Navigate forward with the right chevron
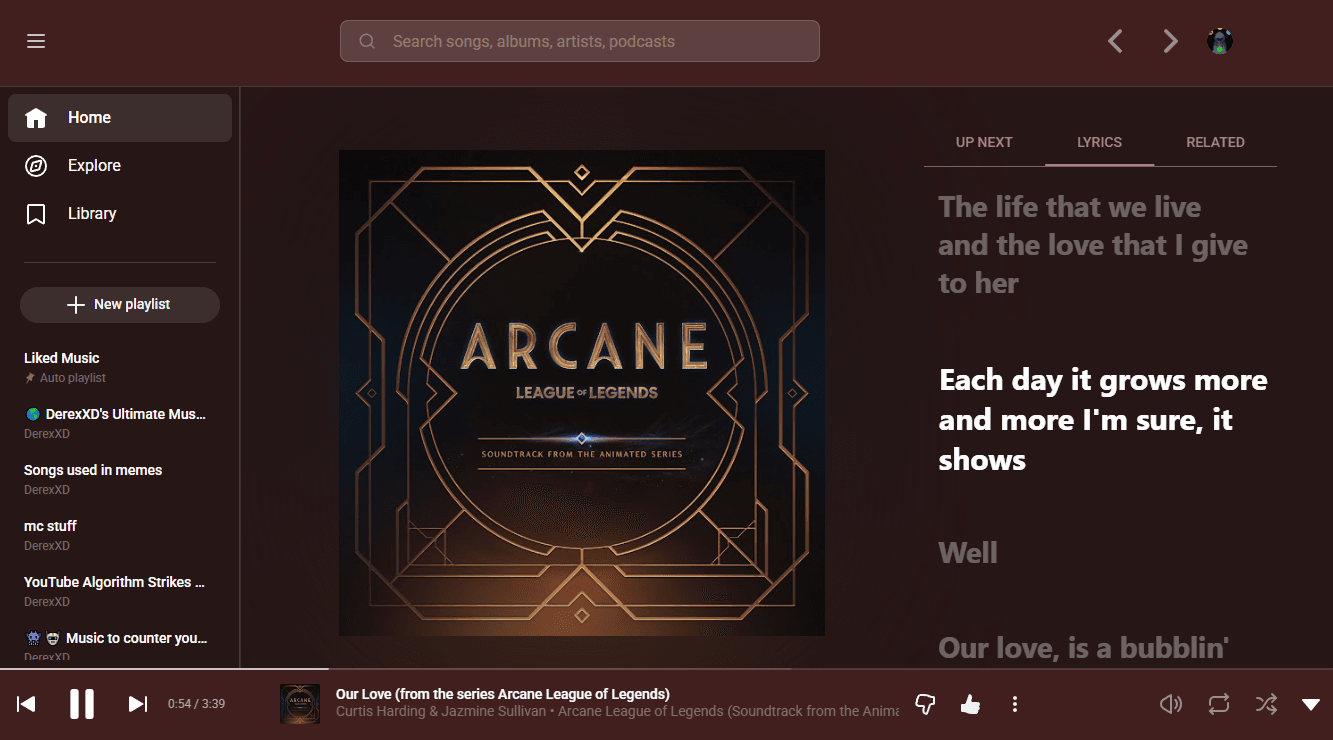Image resolution: width=1333 pixels, height=740 pixels. click(1170, 41)
